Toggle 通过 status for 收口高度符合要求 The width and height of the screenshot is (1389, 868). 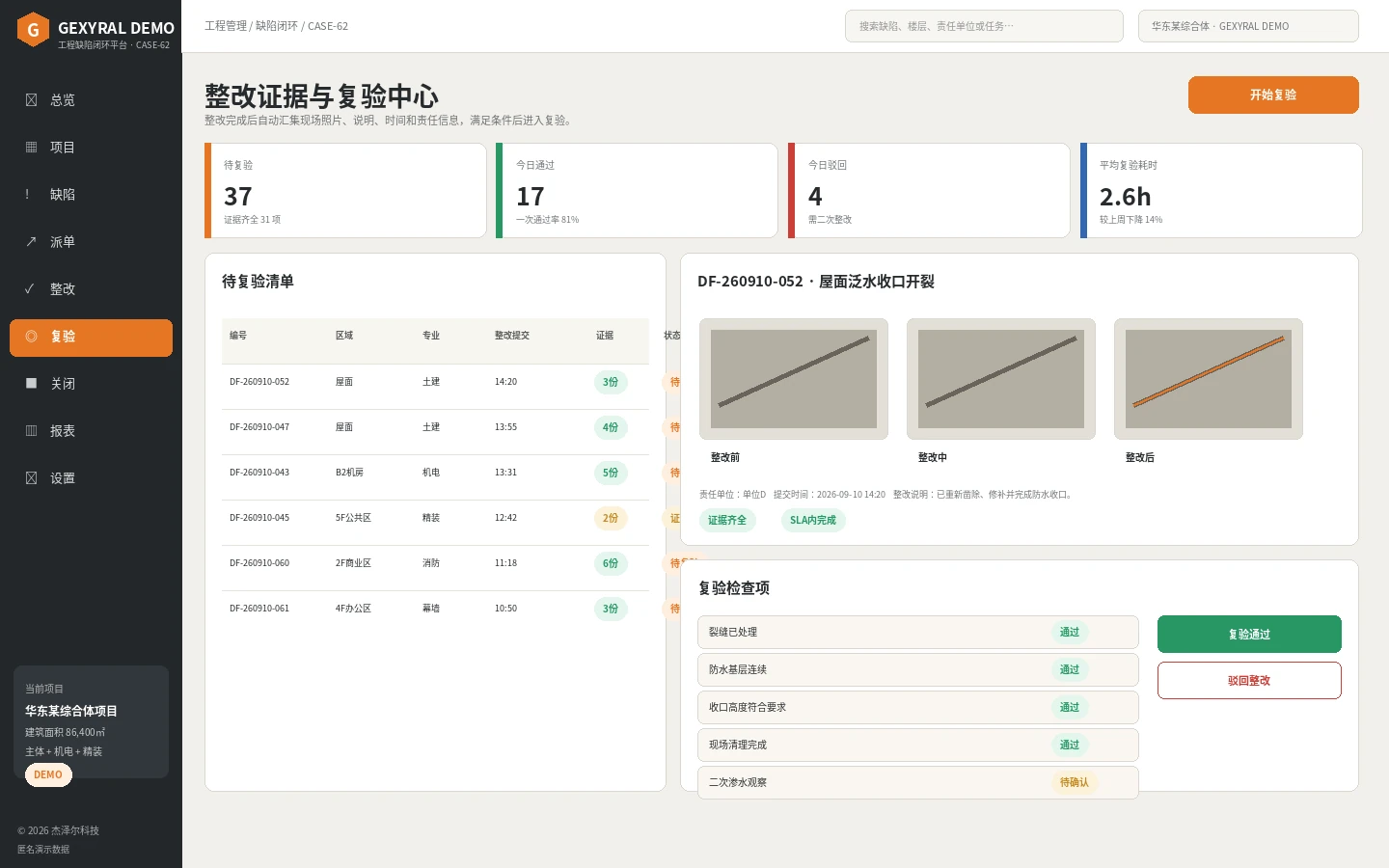pos(1070,707)
